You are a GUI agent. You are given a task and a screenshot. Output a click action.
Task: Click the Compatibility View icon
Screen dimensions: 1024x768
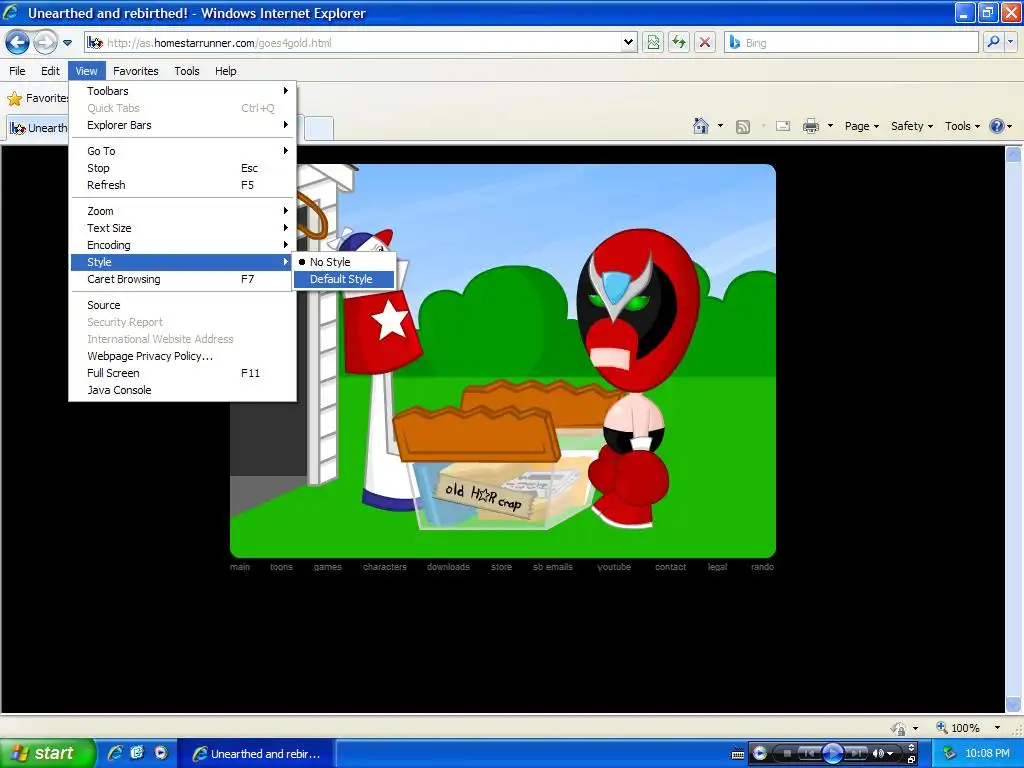click(653, 42)
